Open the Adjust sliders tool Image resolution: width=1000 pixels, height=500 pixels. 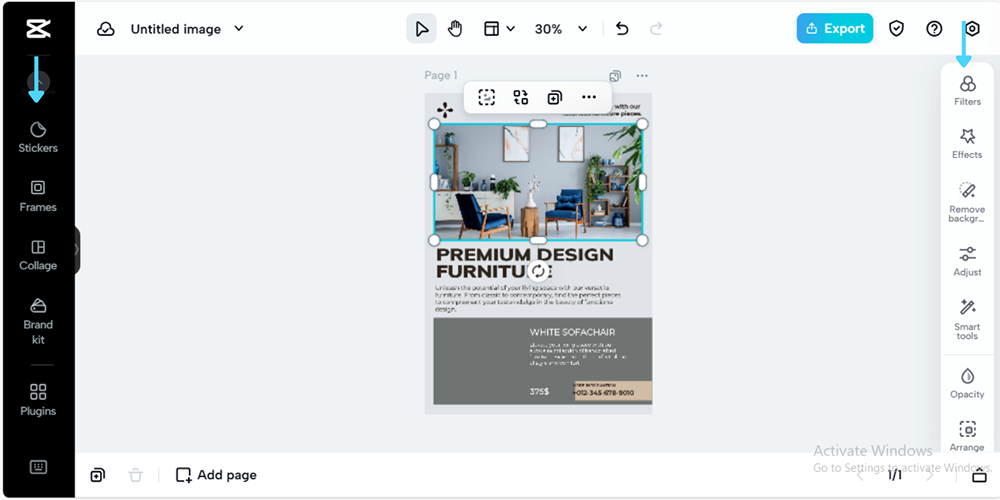967,261
